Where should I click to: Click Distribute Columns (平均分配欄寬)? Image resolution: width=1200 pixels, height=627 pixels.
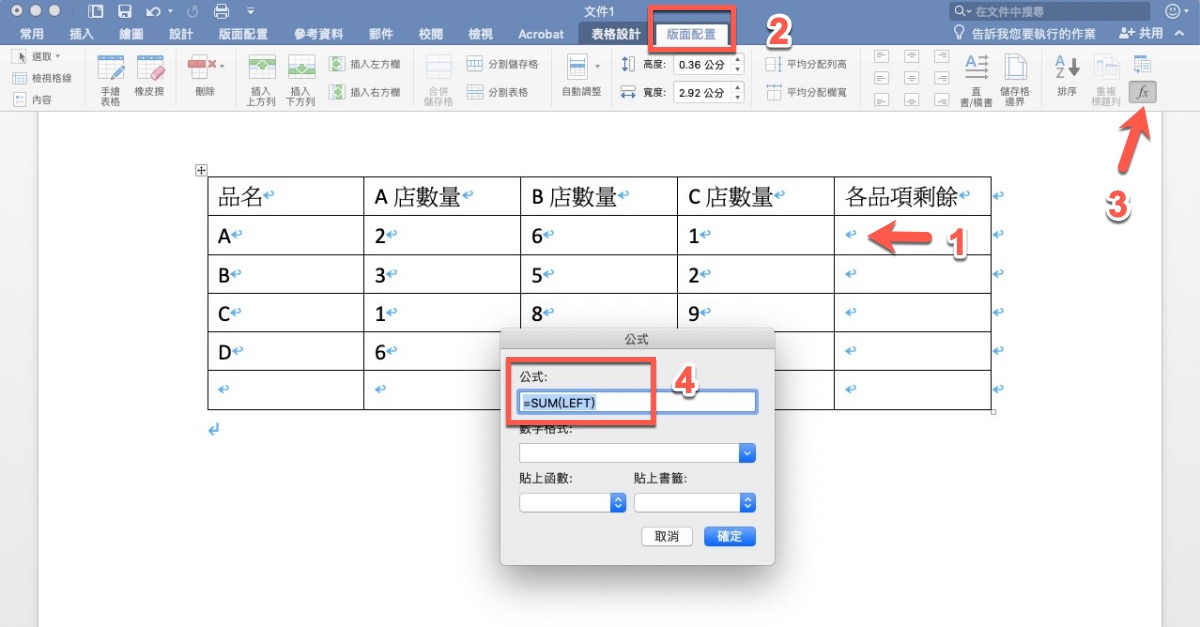[x=806, y=92]
